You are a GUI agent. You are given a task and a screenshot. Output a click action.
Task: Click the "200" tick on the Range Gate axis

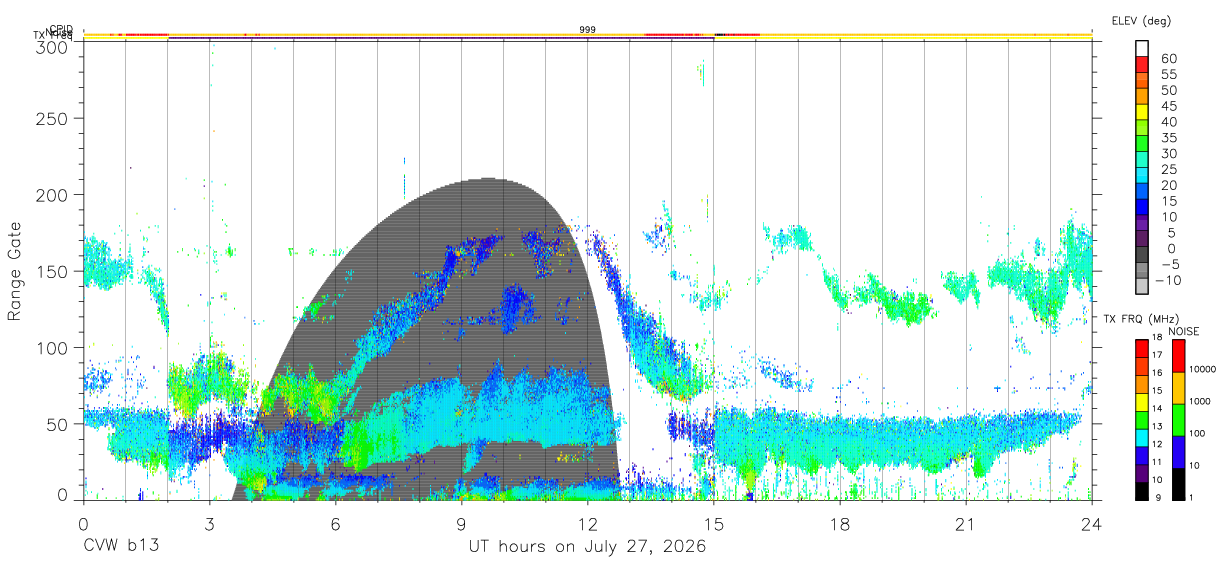[x=51, y=195]
